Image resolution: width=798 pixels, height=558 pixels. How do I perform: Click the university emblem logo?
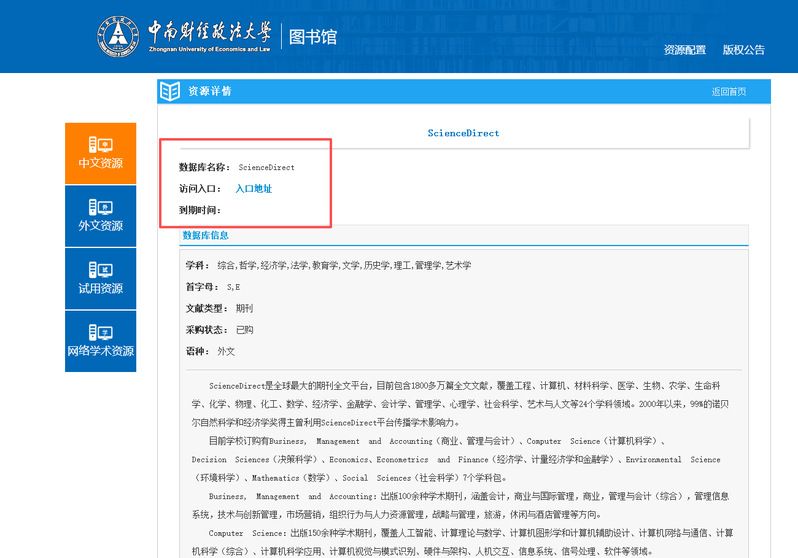[x=120, y=35]
